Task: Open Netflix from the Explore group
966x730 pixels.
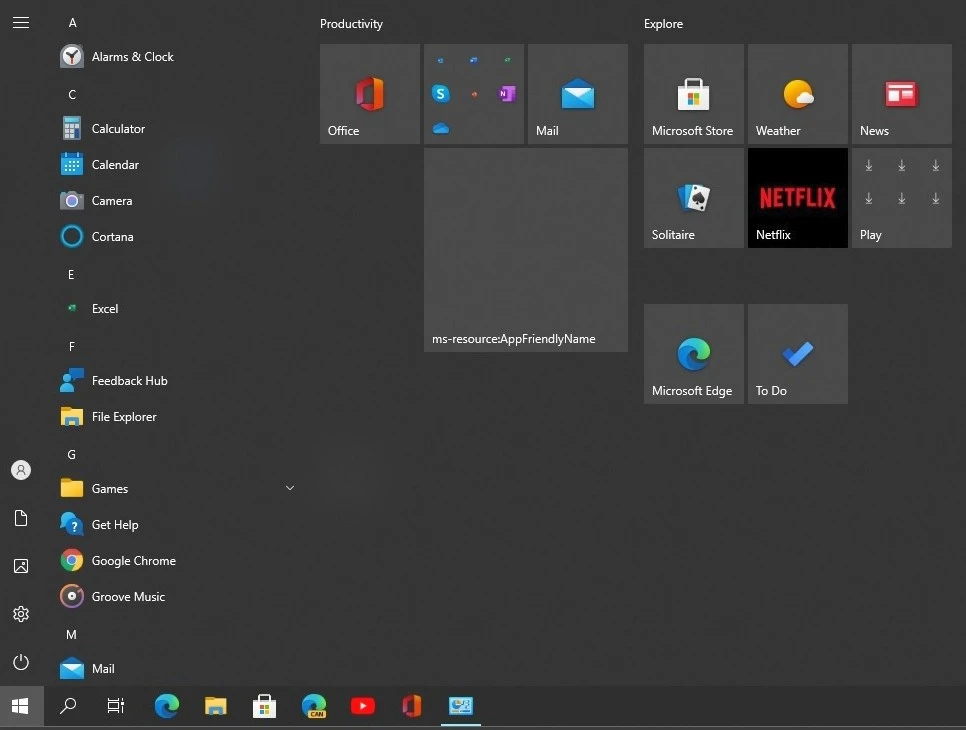Action: pyautogui.click(x=797, y=197)
